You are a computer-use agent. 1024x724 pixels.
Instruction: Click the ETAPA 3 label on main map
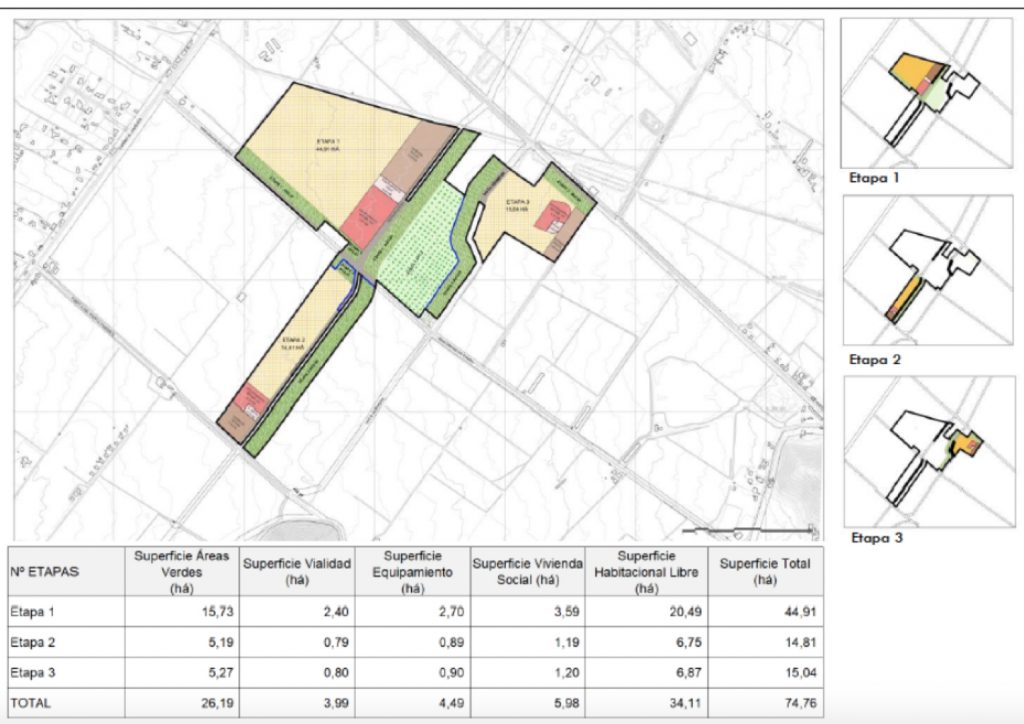[x=516, y=205]
